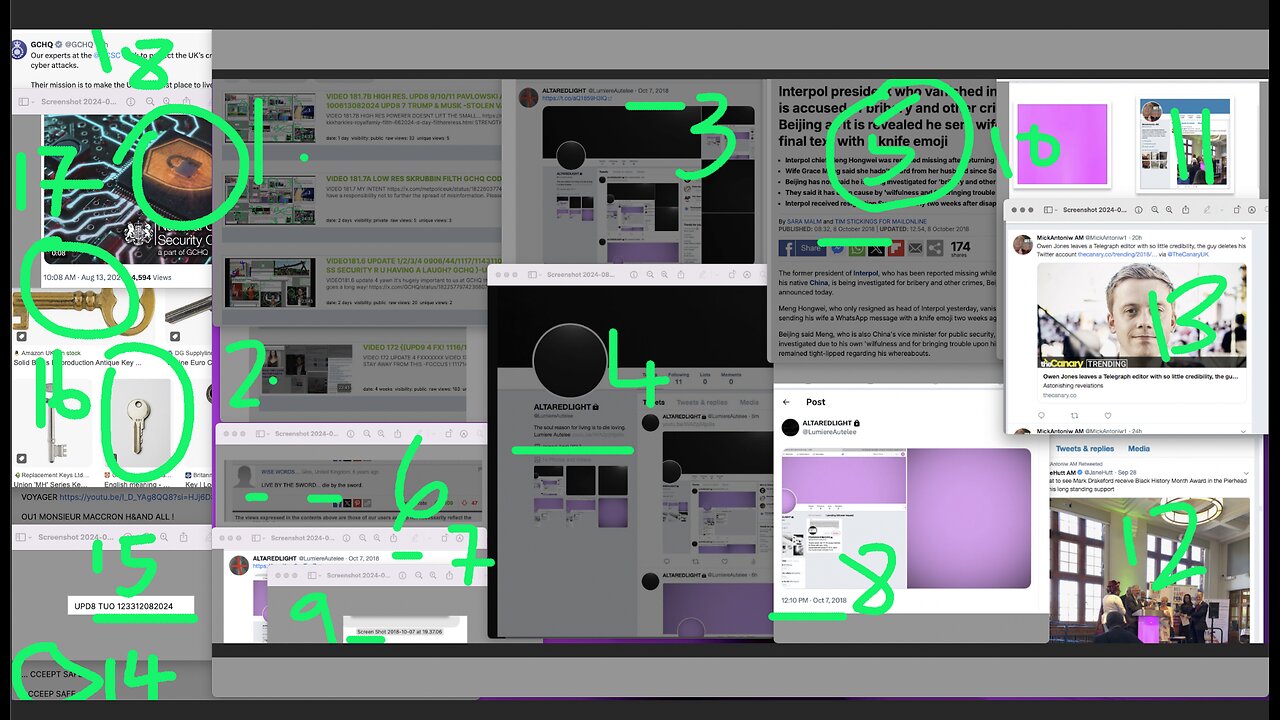
Task: Zoom out in ALTAREDLIGHT profile Preview window
Action: [650, 275]
